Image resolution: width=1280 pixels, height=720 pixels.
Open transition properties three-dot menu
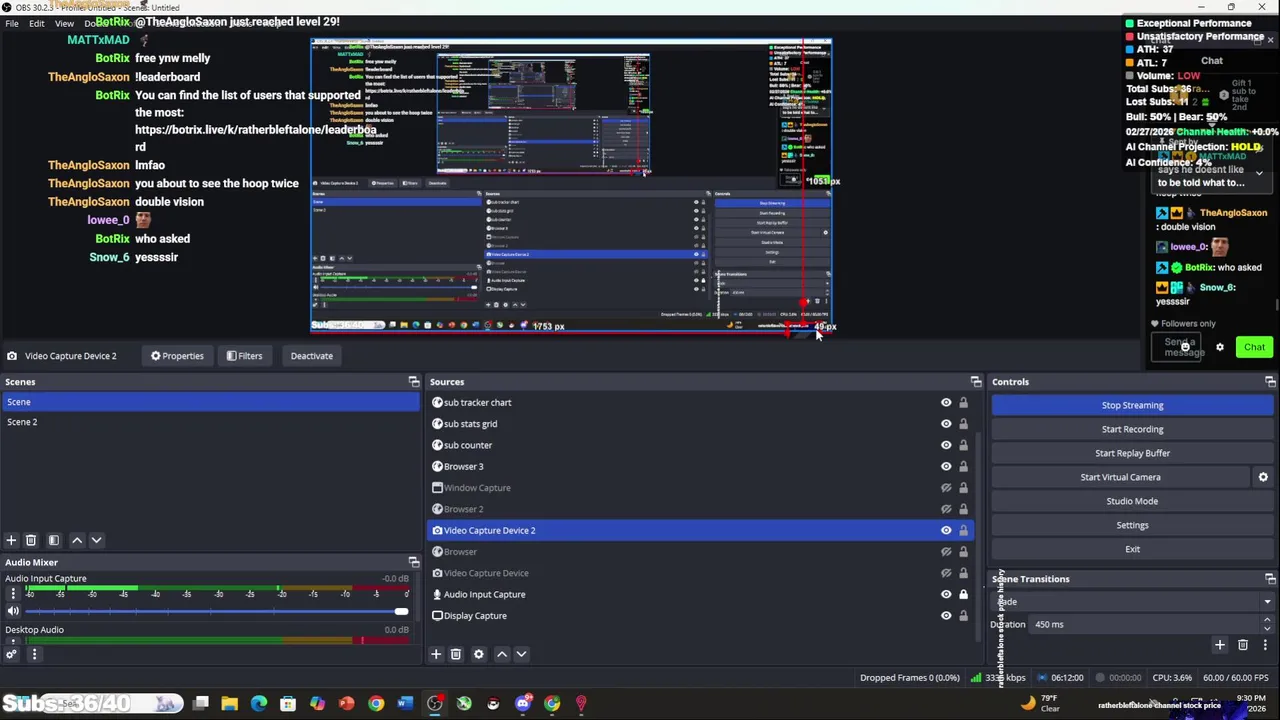(x=1265, y=646)
